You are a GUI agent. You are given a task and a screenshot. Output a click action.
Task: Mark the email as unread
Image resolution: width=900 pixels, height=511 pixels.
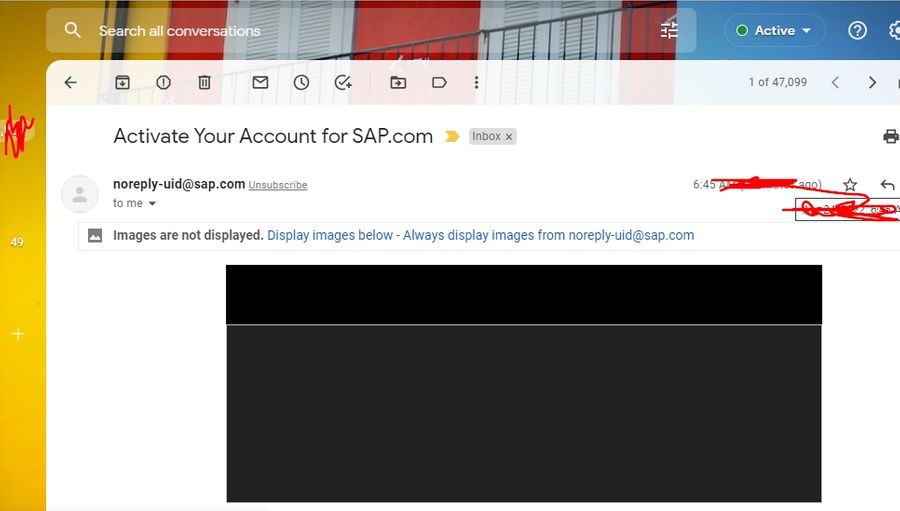(260, 82)
